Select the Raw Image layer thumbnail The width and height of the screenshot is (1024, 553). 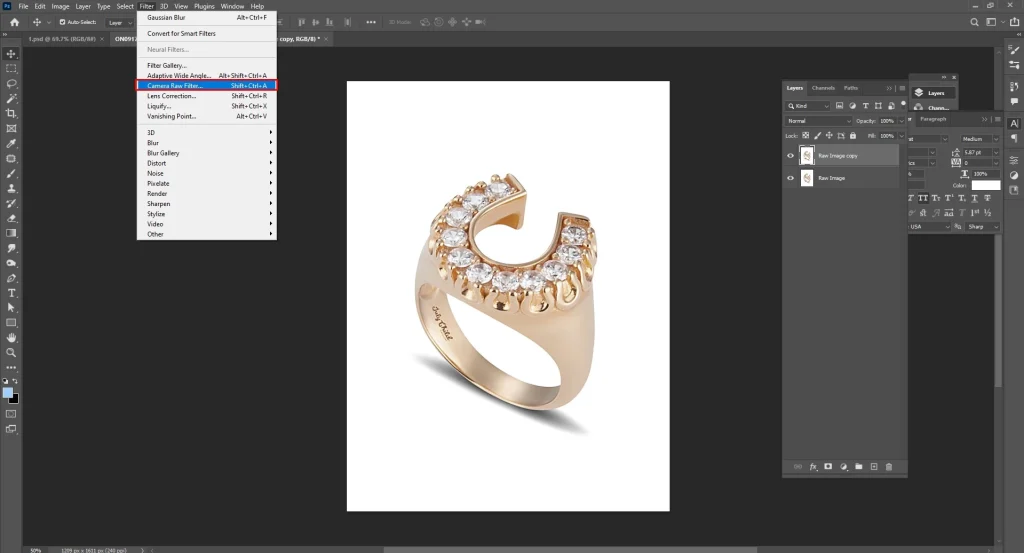[x=807, y=178]
